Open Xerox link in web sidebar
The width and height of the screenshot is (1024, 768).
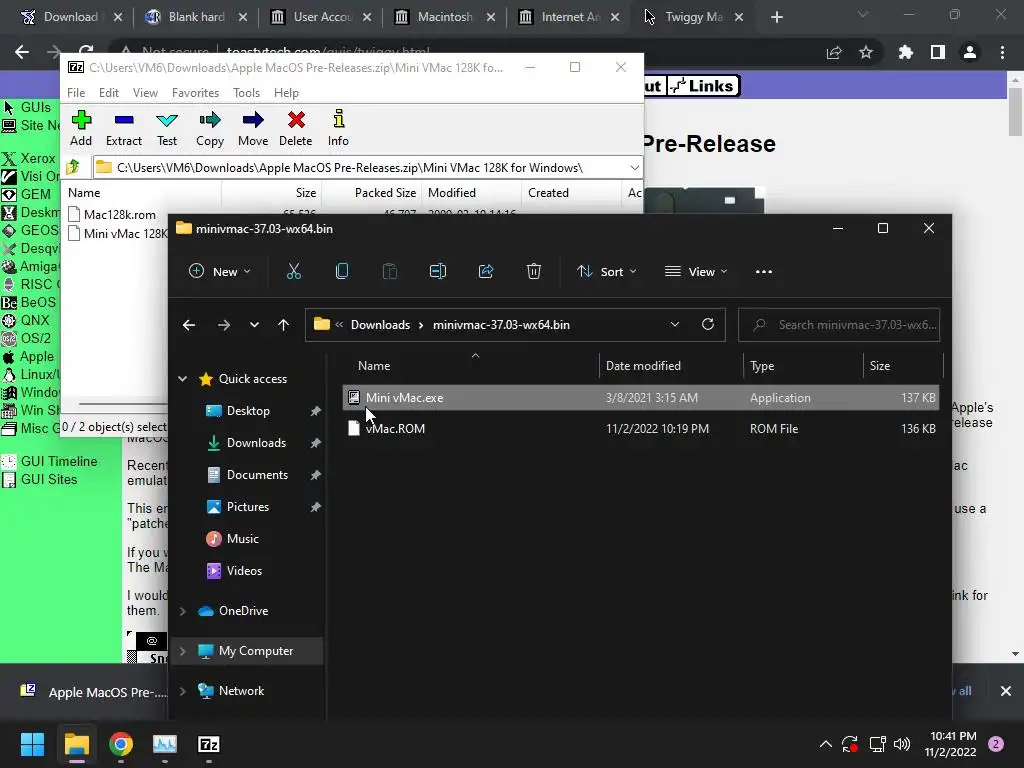coord(38,158)
